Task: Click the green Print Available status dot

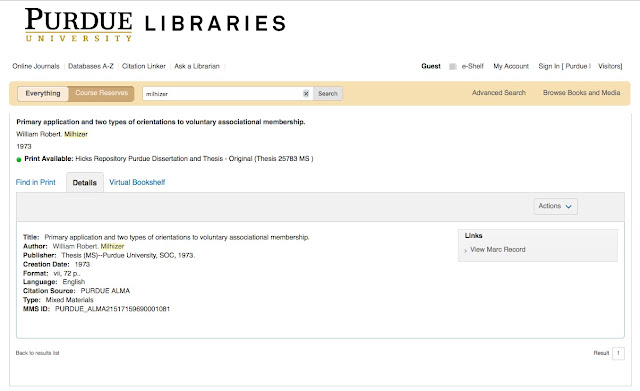Action: pos(19,159)
